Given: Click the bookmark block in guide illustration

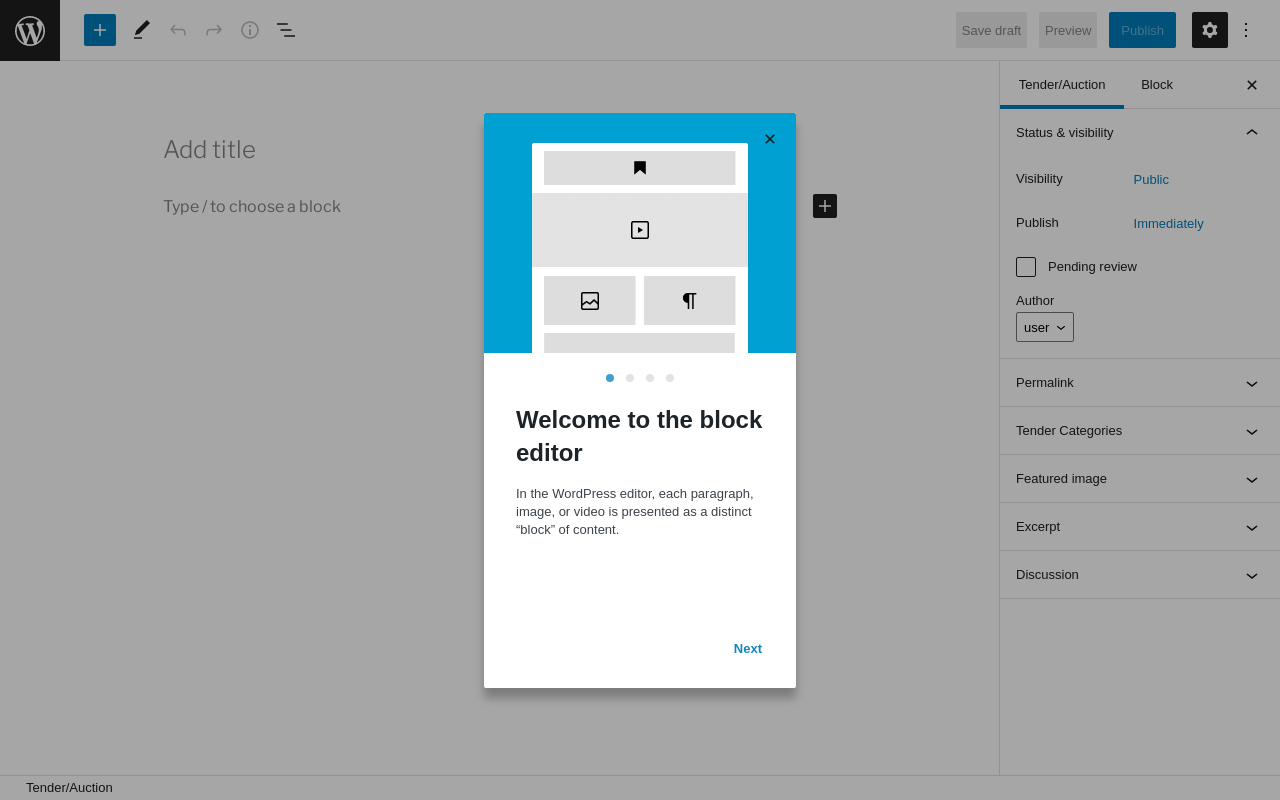Looking at the screenshot, I should (x=640, y=168).
